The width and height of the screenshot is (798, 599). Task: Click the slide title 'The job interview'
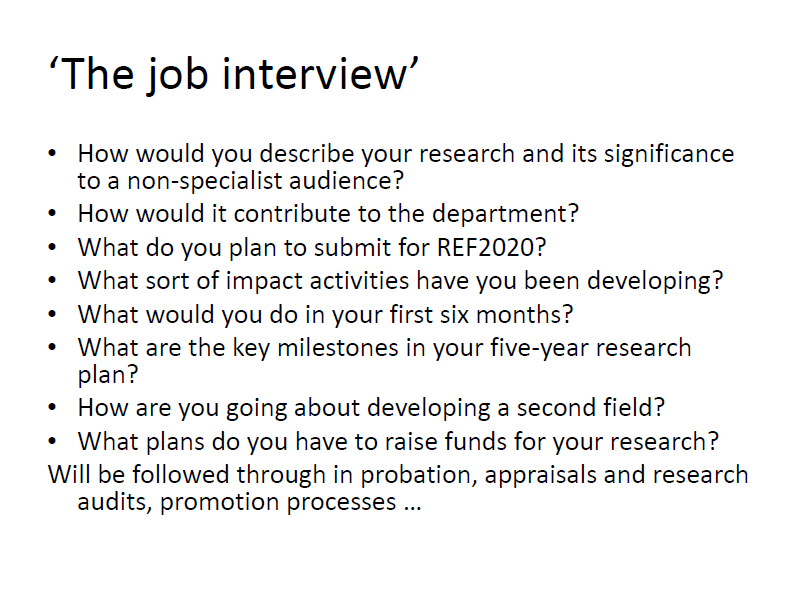tap(234, 75)
